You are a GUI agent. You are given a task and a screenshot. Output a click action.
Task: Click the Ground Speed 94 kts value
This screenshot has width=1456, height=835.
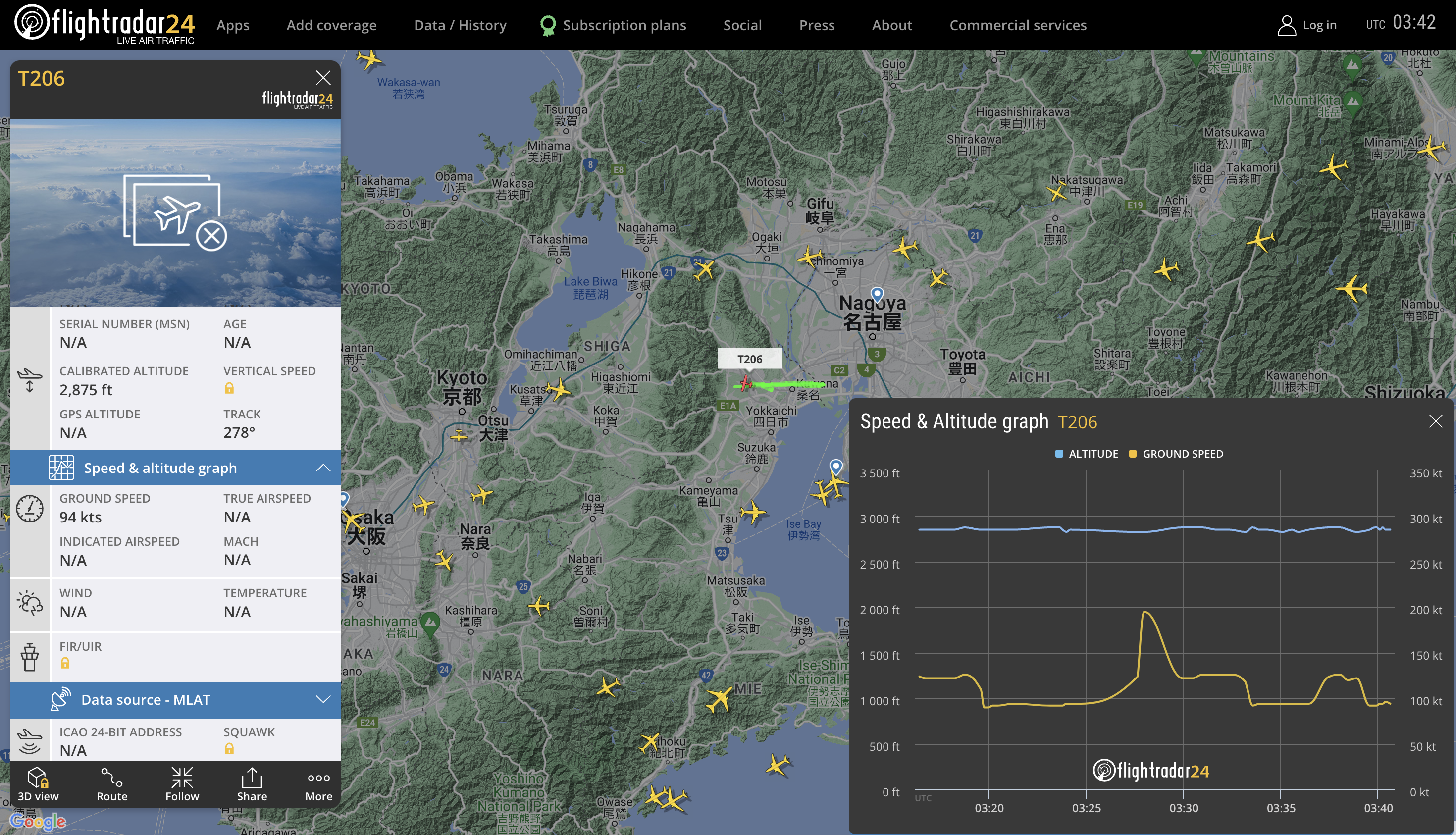tap(81, 517)
